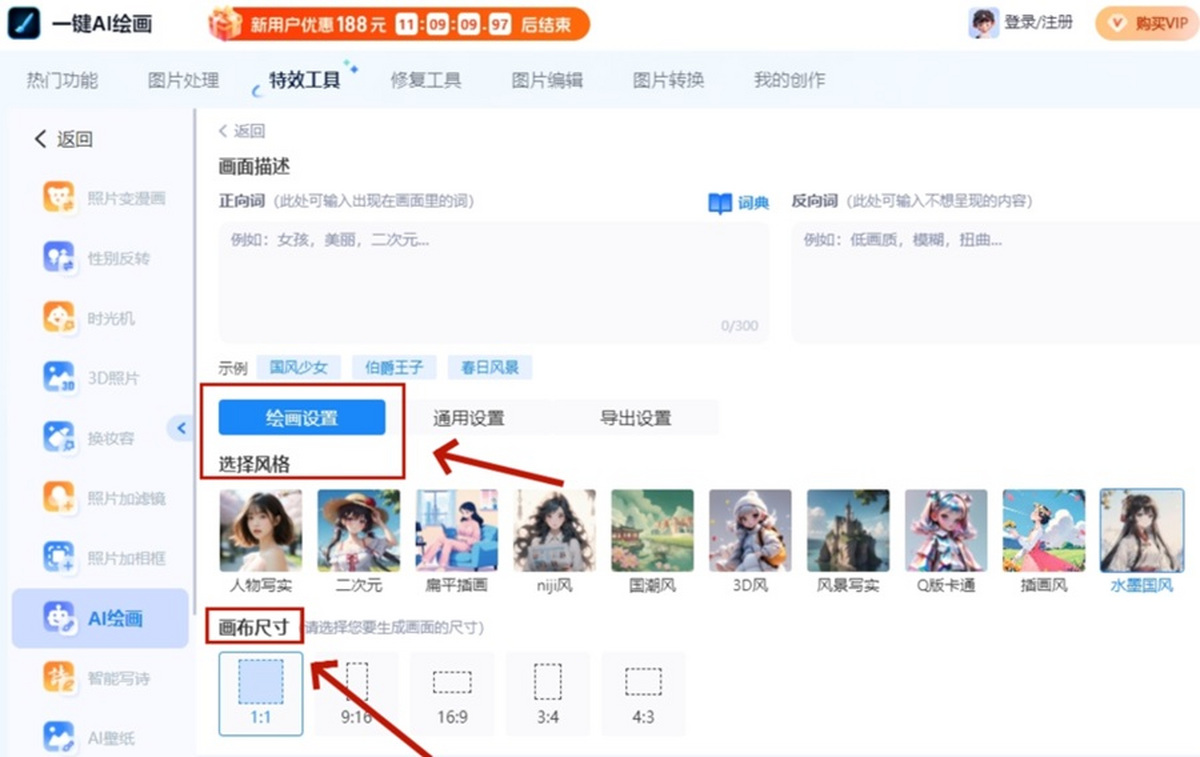Open the 智能写诗 feature
This screenshot has height=757, width=1200.
point(100,678)
